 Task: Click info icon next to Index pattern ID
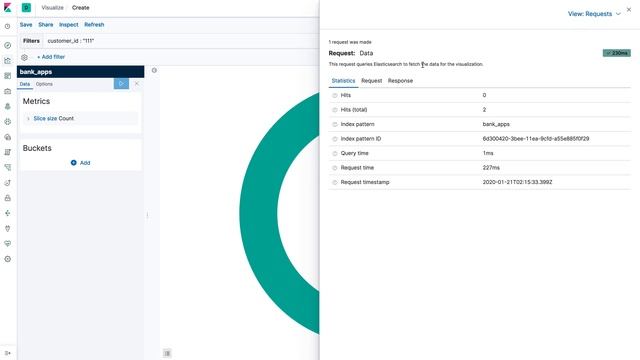335,139
